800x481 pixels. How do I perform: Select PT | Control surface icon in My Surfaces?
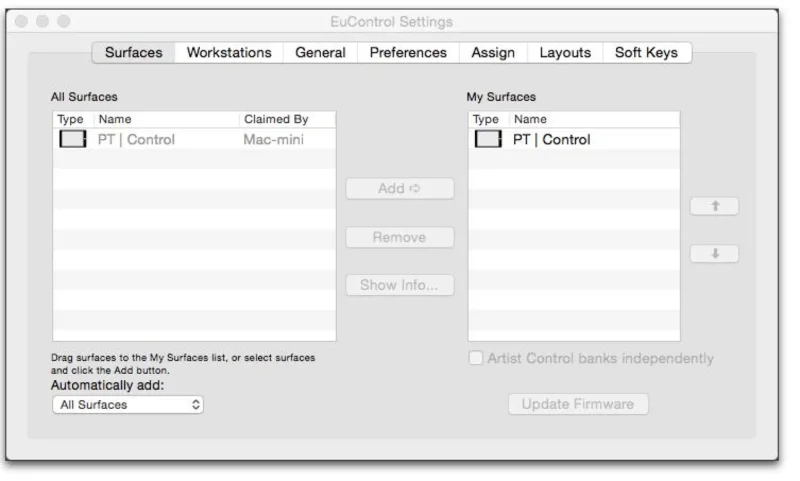click(488, 139)
